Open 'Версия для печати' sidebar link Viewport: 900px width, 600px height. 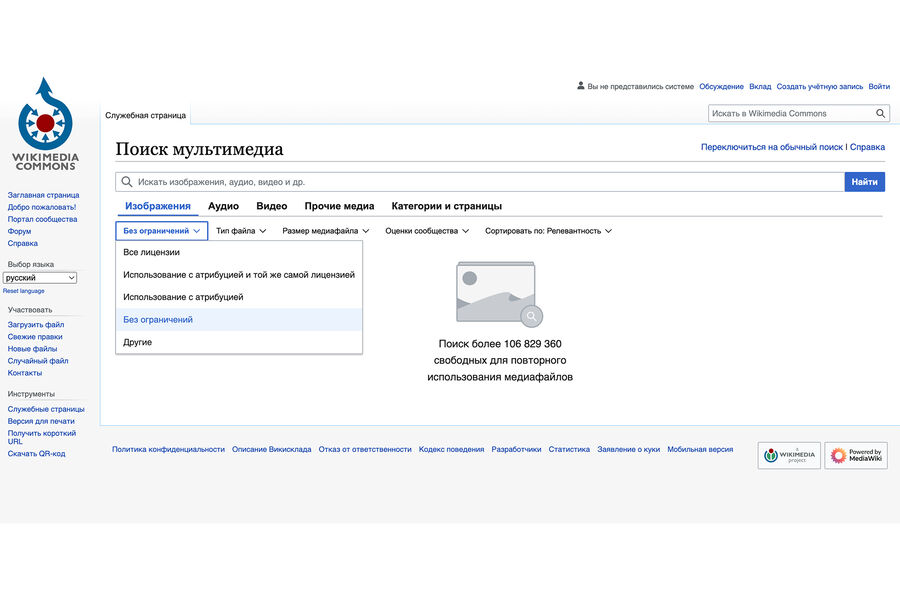41,421
